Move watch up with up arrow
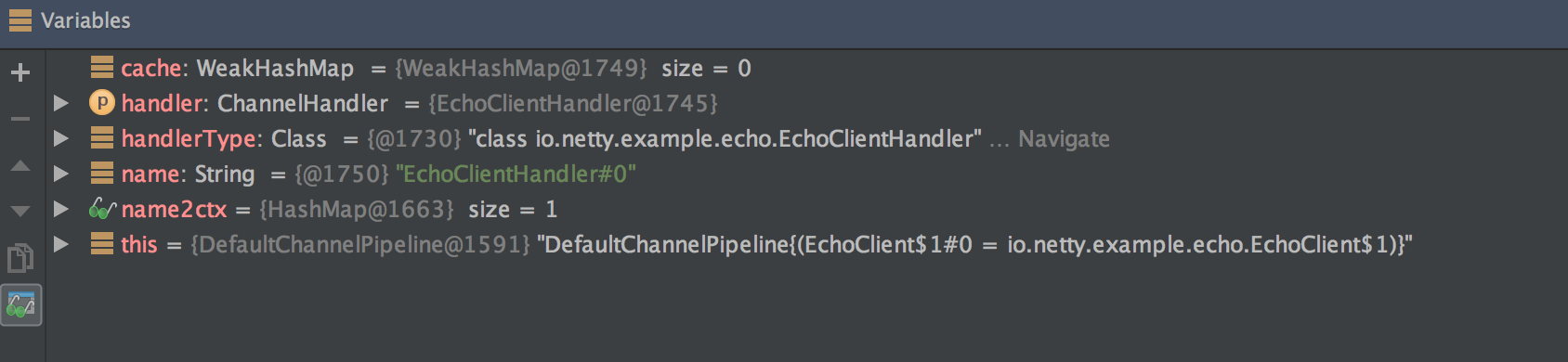This screenshot has height=362, width=1568. click(x=20, y=166)
